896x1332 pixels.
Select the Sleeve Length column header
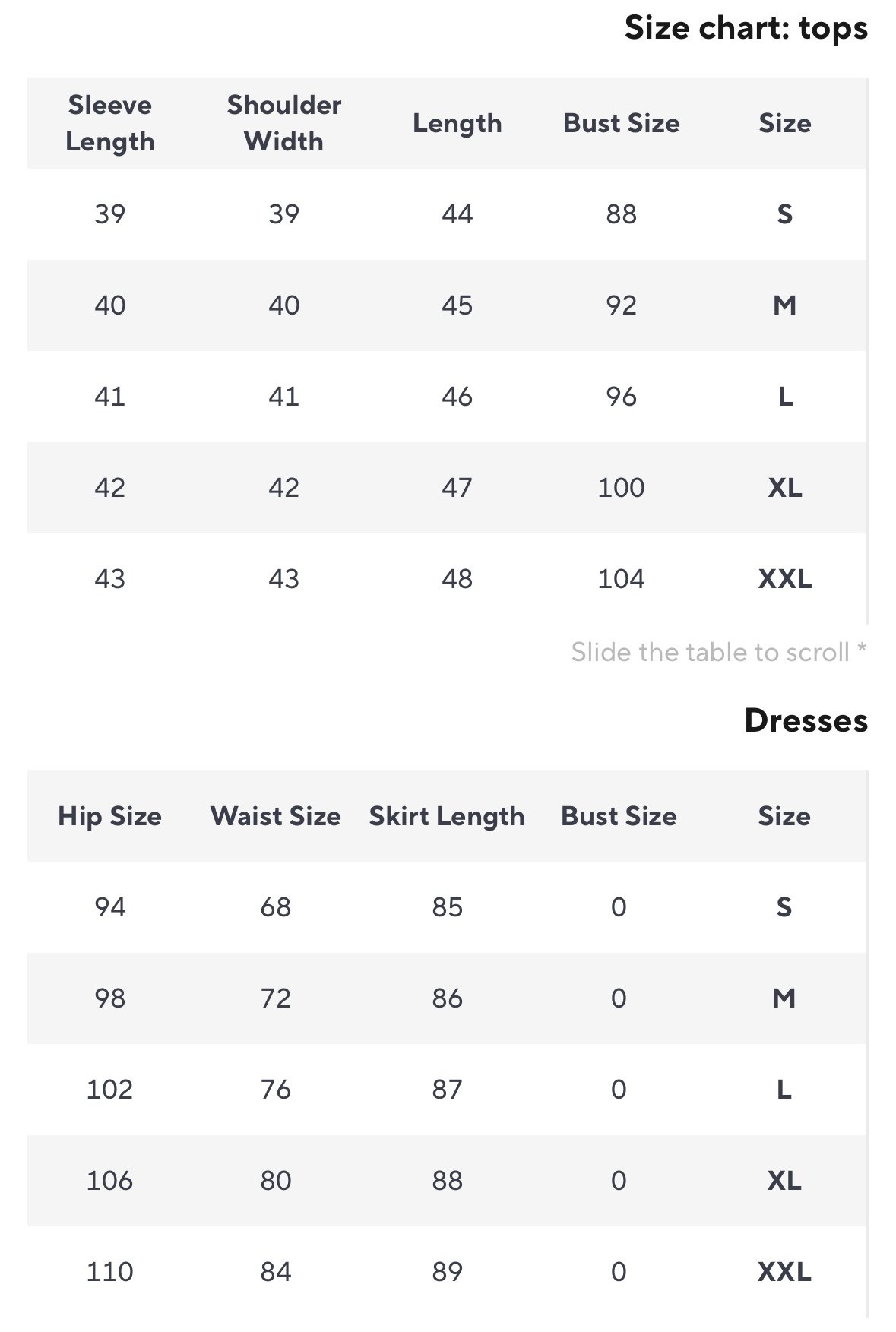click(x=110, y=123)
